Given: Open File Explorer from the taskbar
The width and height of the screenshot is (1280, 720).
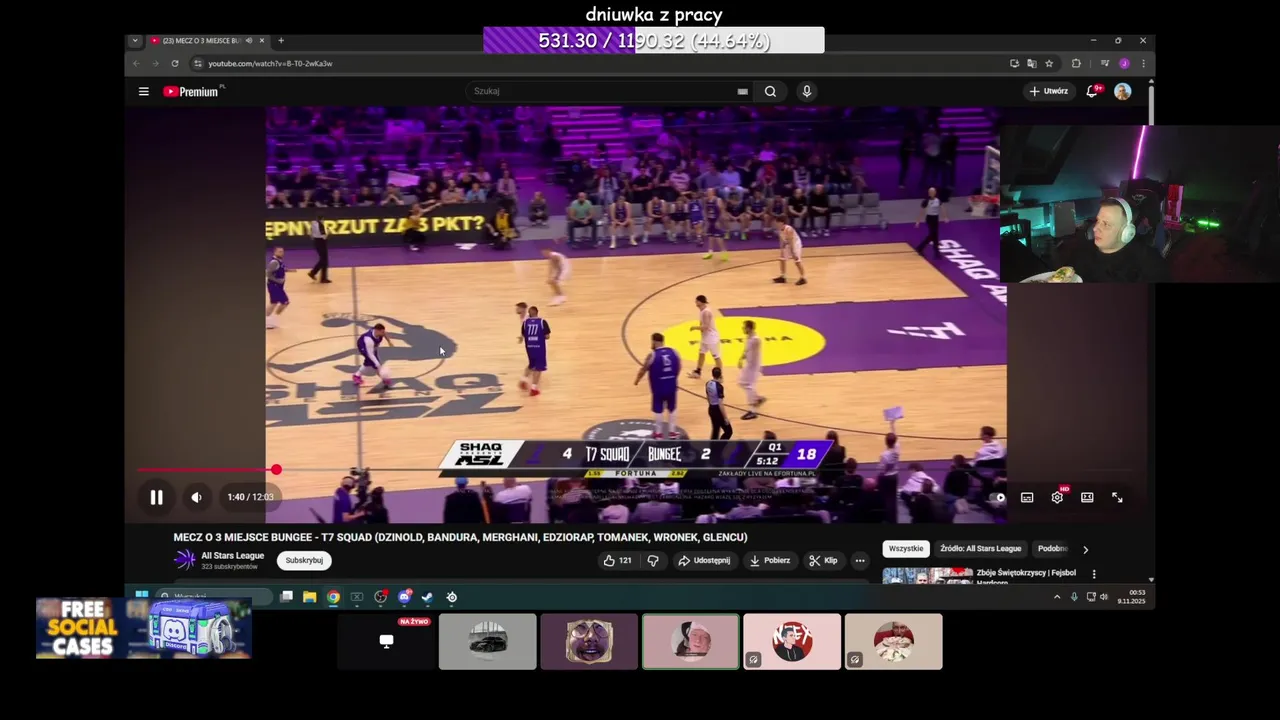Looking at the screenshot, I should [309, 597].
